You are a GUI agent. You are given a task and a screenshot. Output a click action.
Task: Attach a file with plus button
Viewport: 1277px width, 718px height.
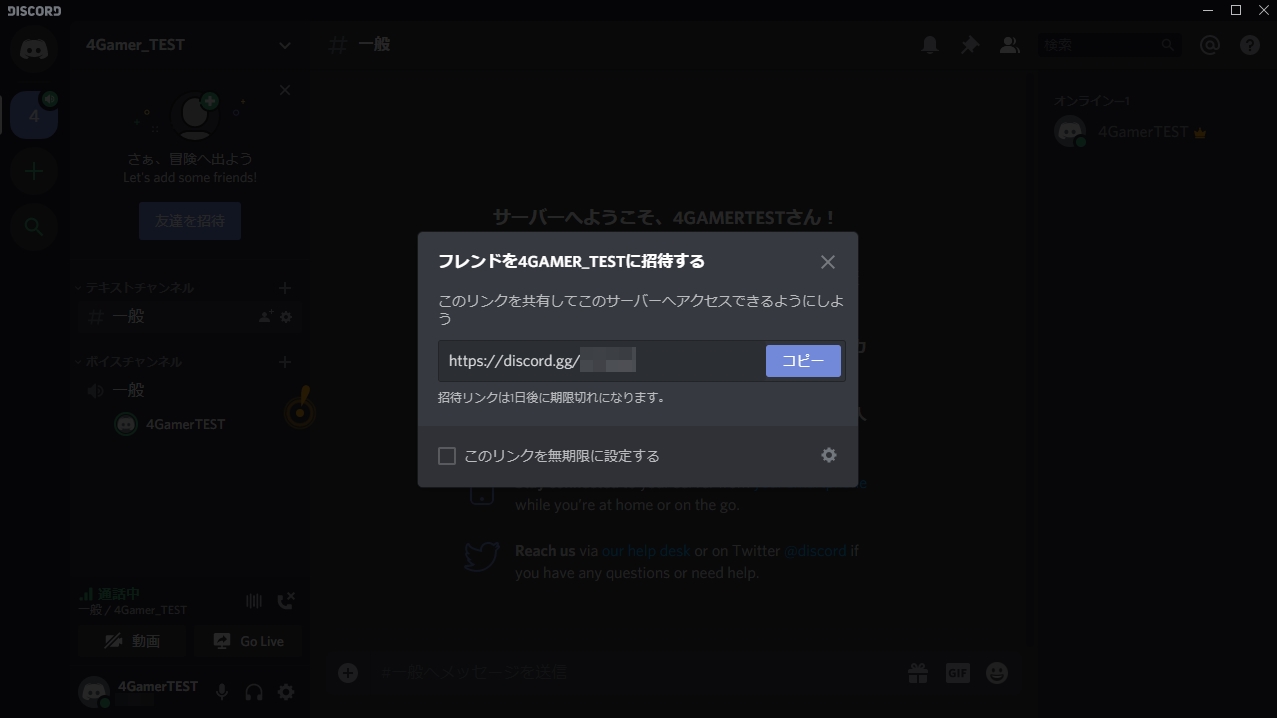[348, 673]
